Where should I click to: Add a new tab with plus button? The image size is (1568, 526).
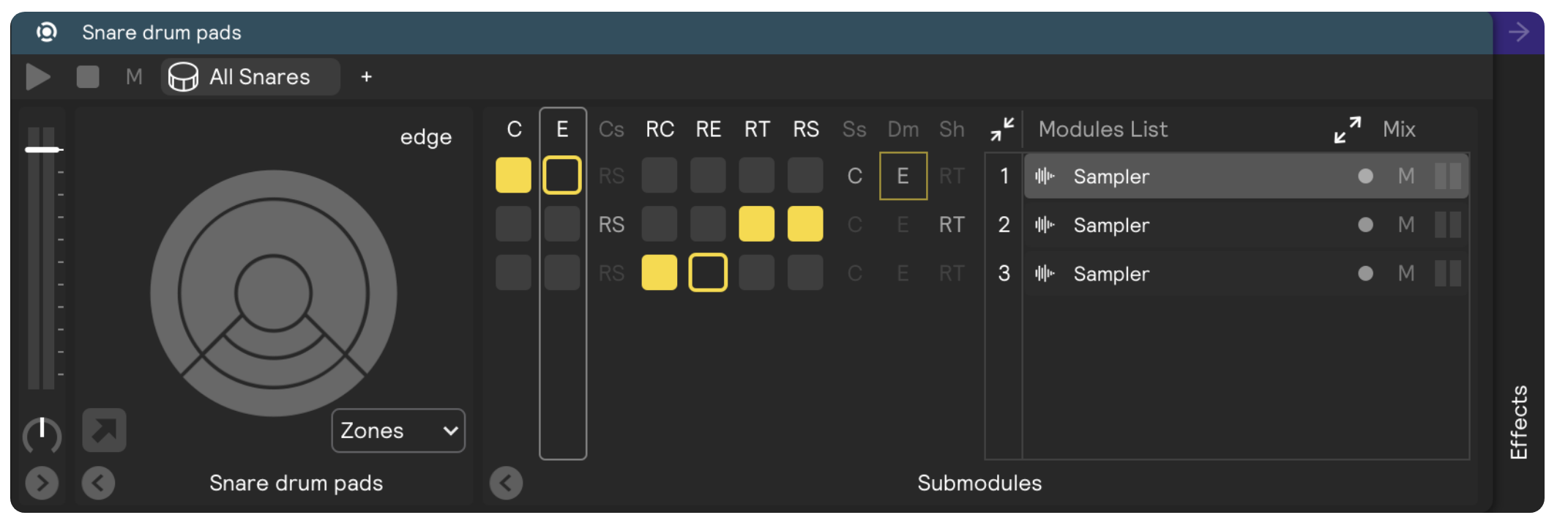click(366, 77)
